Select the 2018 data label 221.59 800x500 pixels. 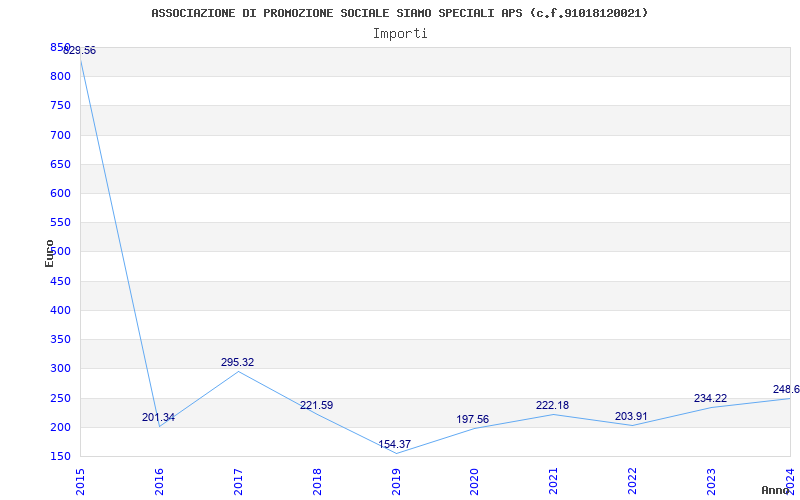pyautogui.click(x=316, y=406)
